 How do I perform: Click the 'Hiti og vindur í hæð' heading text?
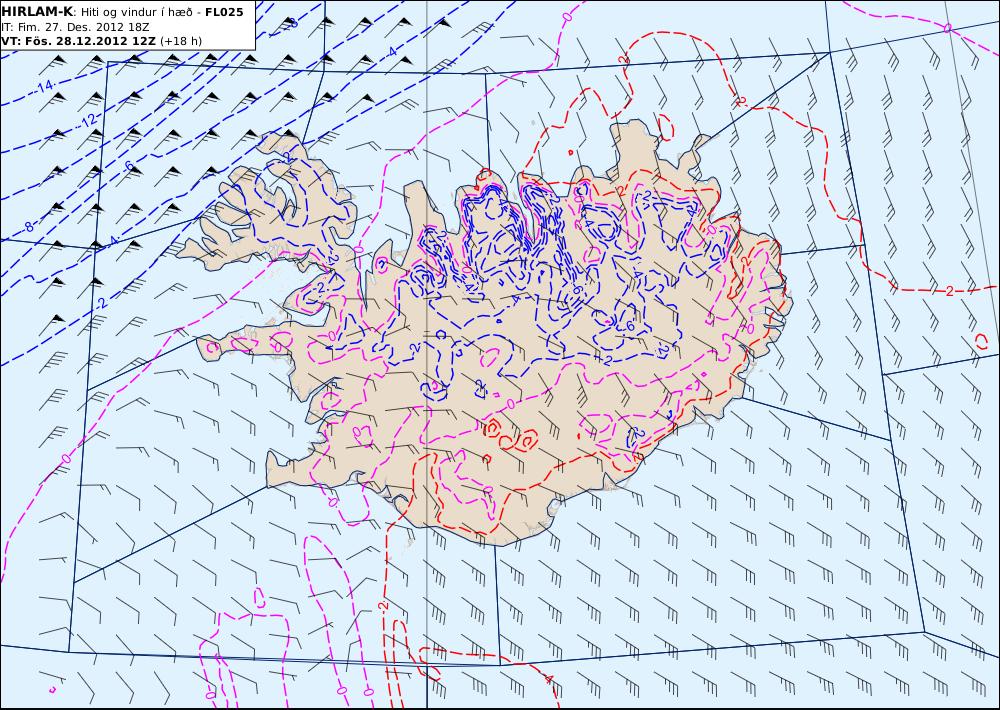coord(139,12)
